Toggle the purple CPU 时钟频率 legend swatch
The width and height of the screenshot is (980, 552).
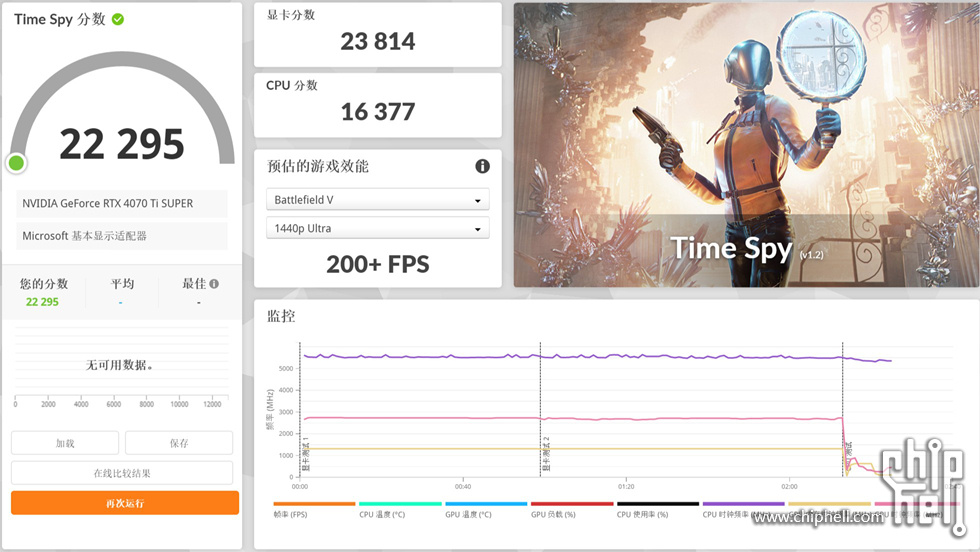coord(744,503)
